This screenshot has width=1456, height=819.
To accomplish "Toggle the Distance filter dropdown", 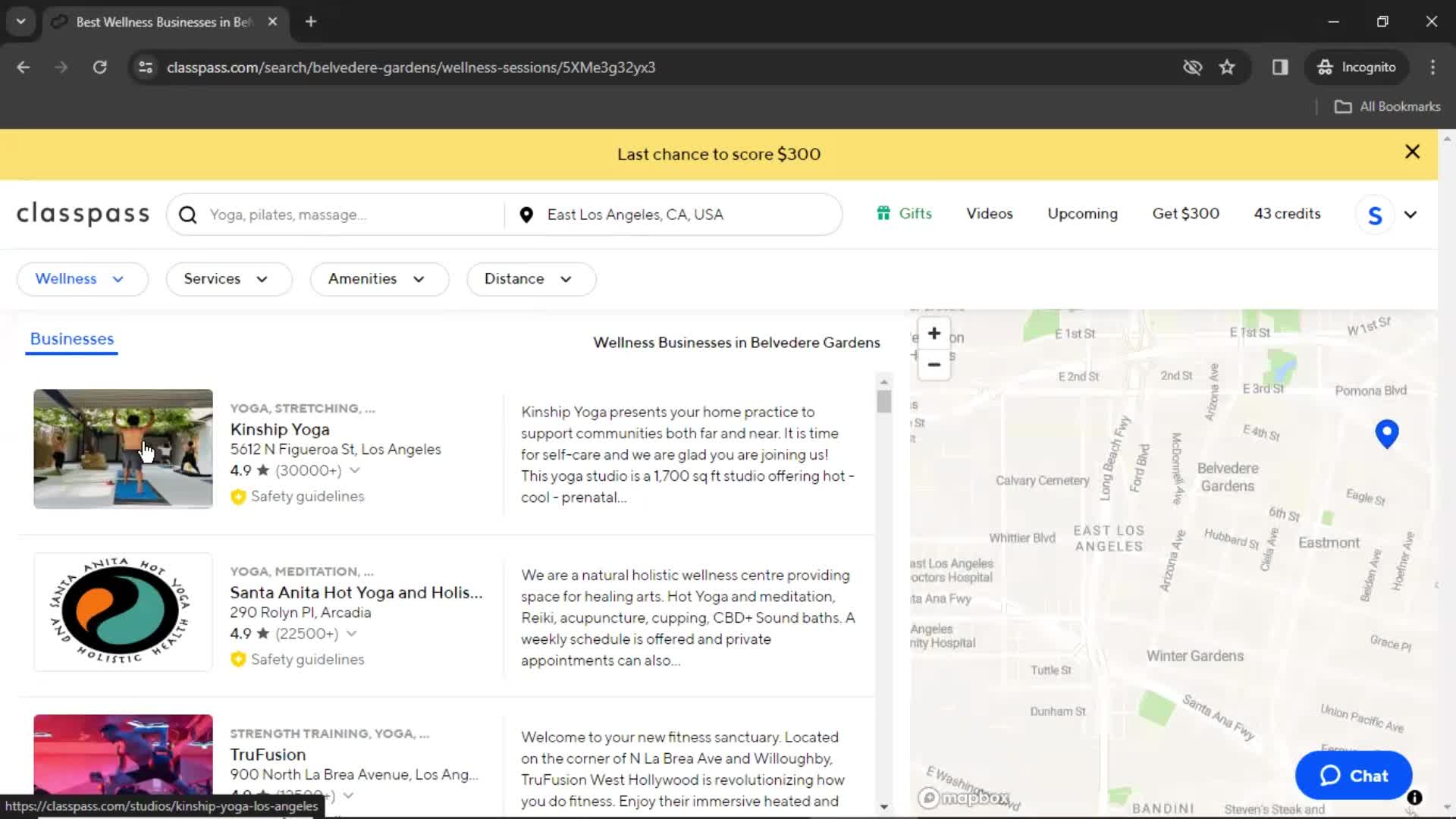I will tap(528, 278).
